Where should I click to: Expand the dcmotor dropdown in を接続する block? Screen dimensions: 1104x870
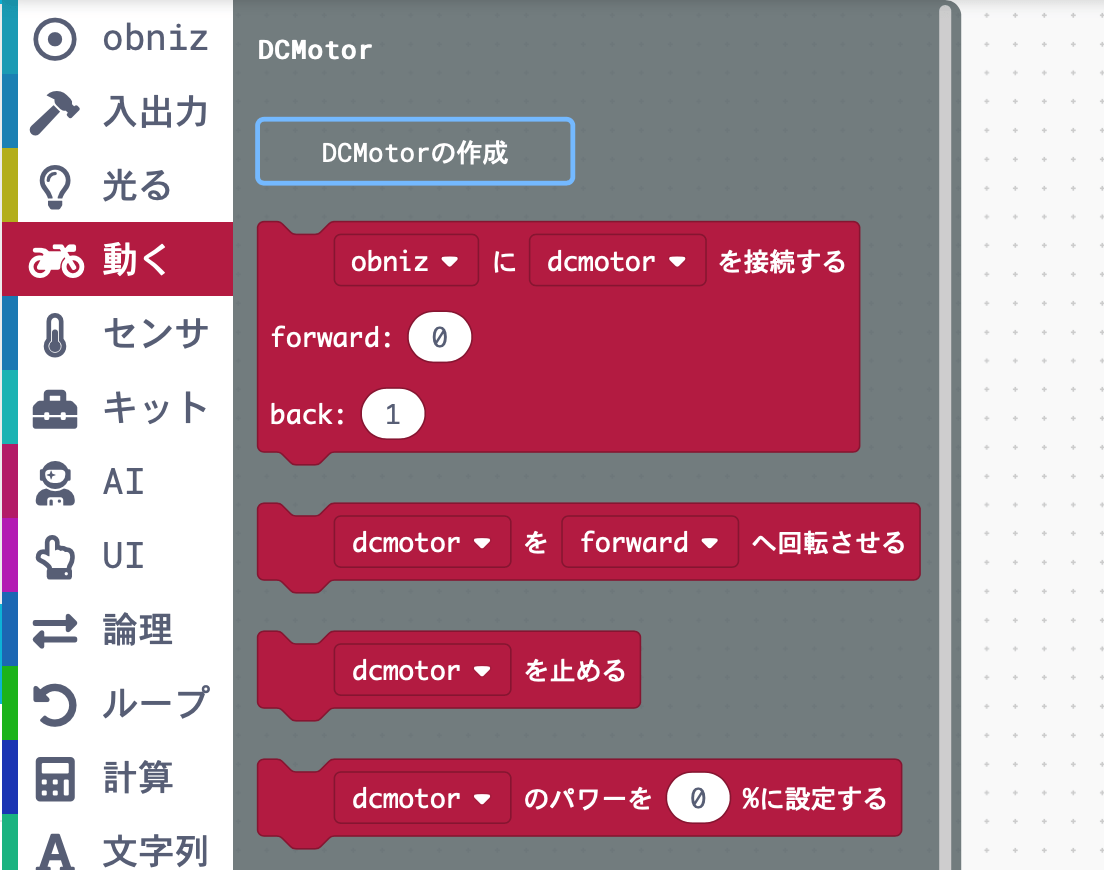pyautogui.click(x=617, y=261)
